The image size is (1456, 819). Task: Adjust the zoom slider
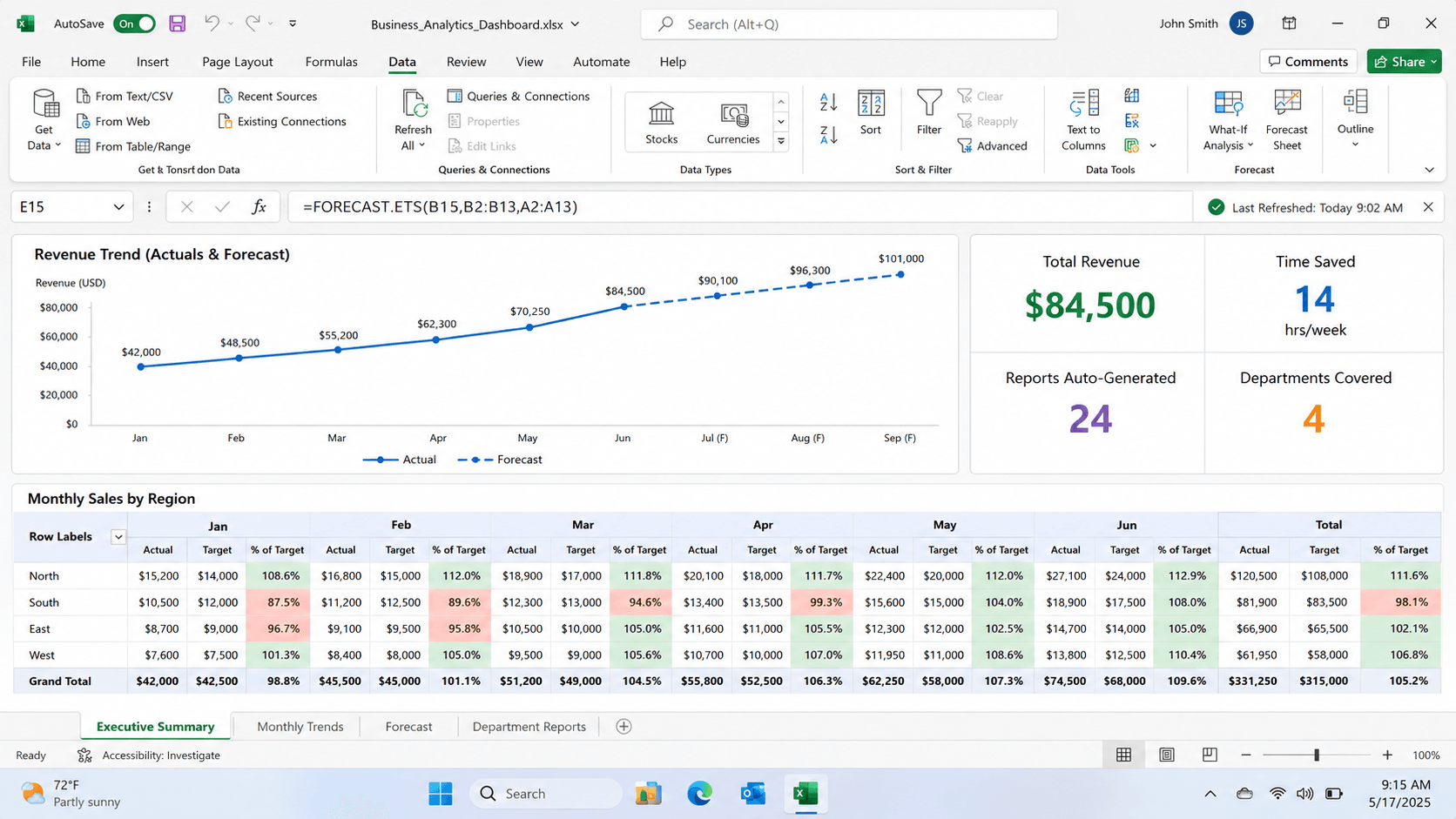[x=1317, y=755]
